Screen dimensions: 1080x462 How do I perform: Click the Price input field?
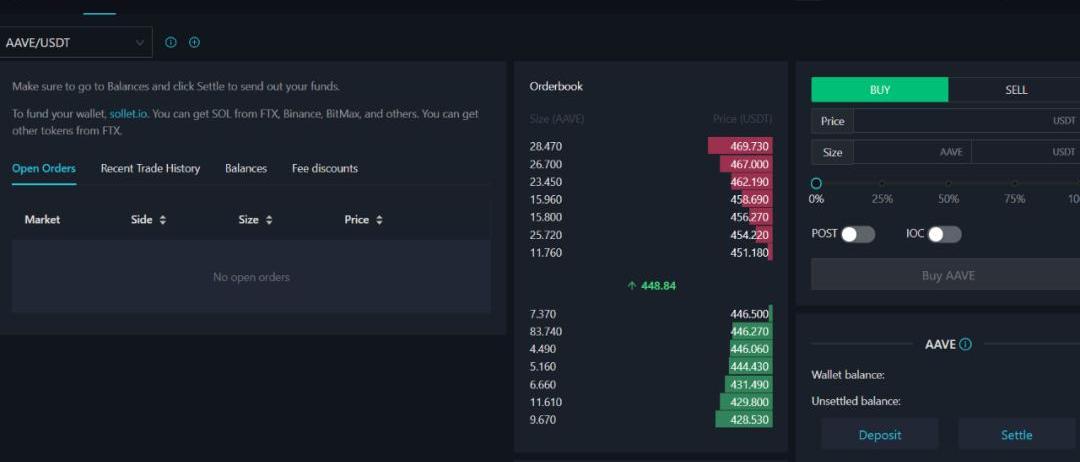950,121
